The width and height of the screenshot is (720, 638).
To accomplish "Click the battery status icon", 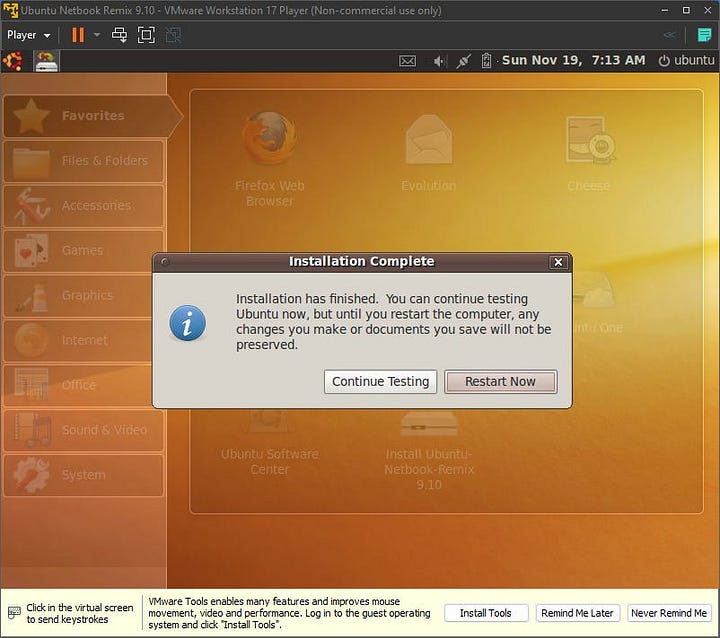I will (486, 61).
